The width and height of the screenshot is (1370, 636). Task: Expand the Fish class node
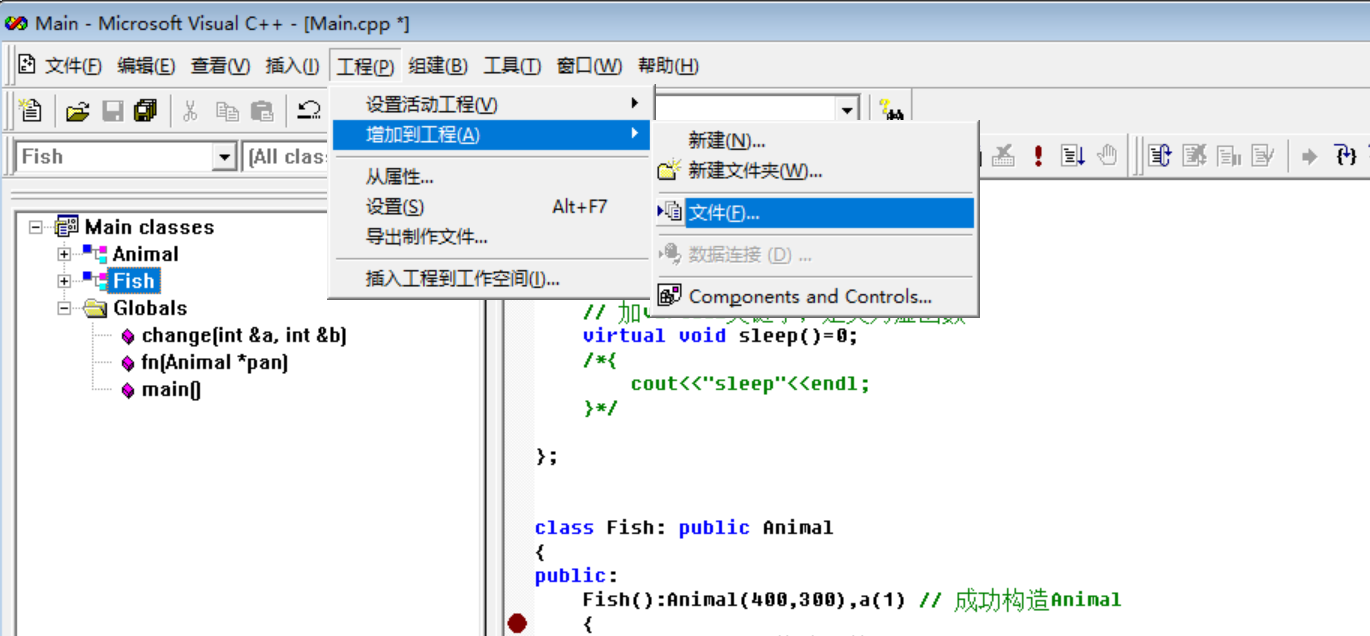point(64,281)
